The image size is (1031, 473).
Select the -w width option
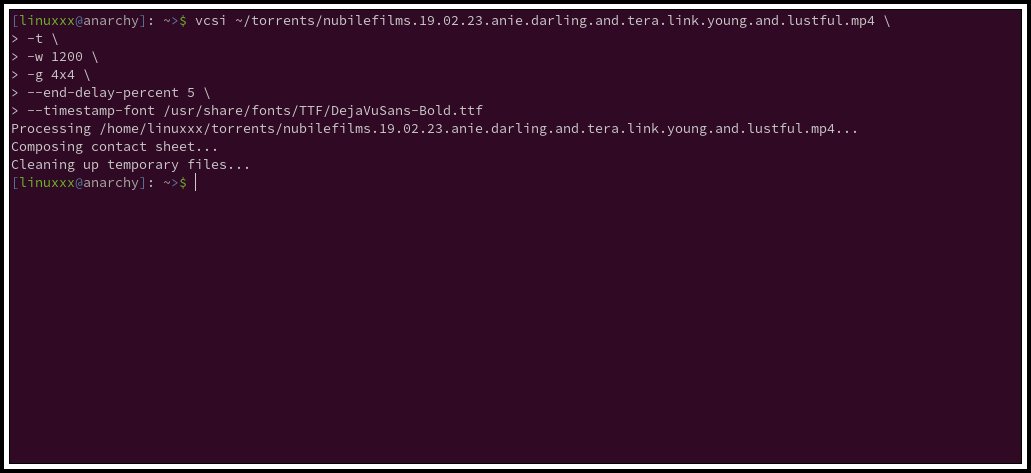tap(35, 57)
